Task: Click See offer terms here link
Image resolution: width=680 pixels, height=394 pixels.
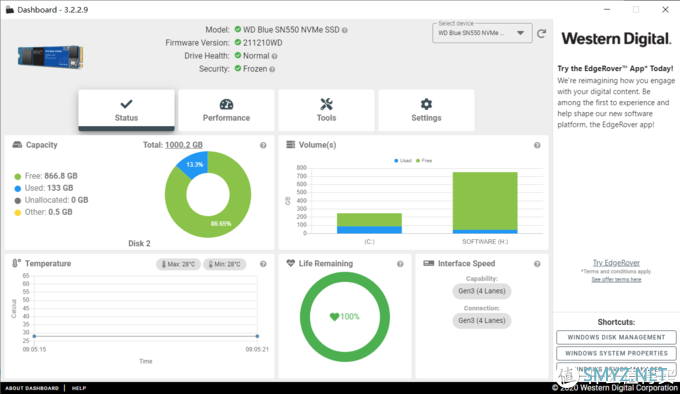Action: (616, 280)
